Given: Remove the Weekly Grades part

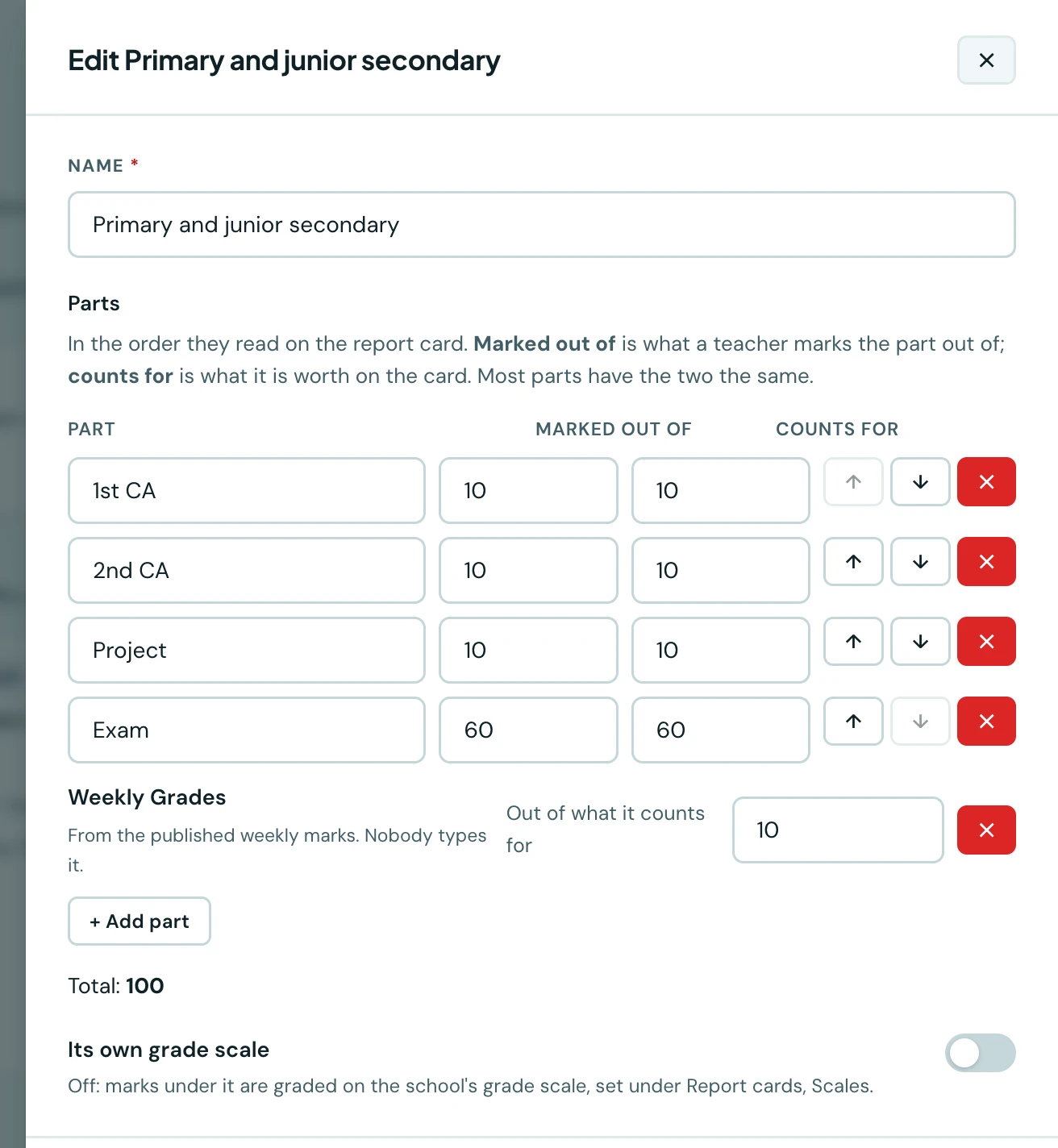Looking at the screenshot, I should (x=986, y=830).
